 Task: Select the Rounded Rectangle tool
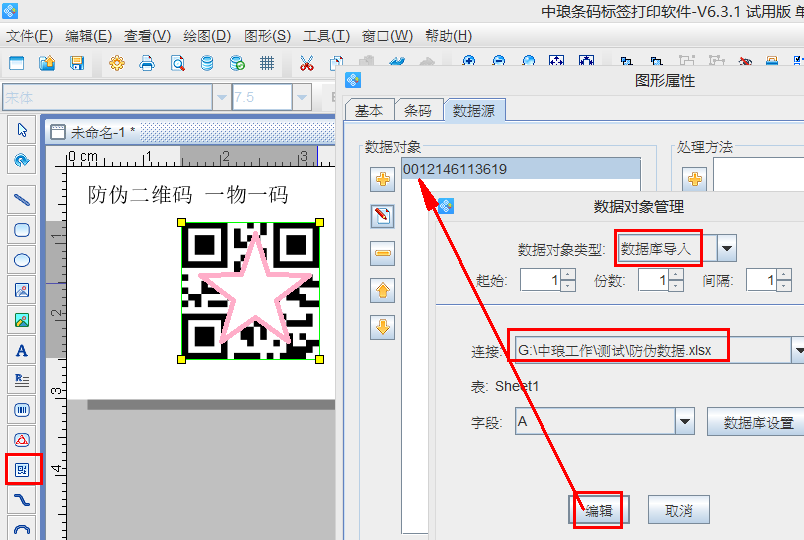(x=22, y=230)
